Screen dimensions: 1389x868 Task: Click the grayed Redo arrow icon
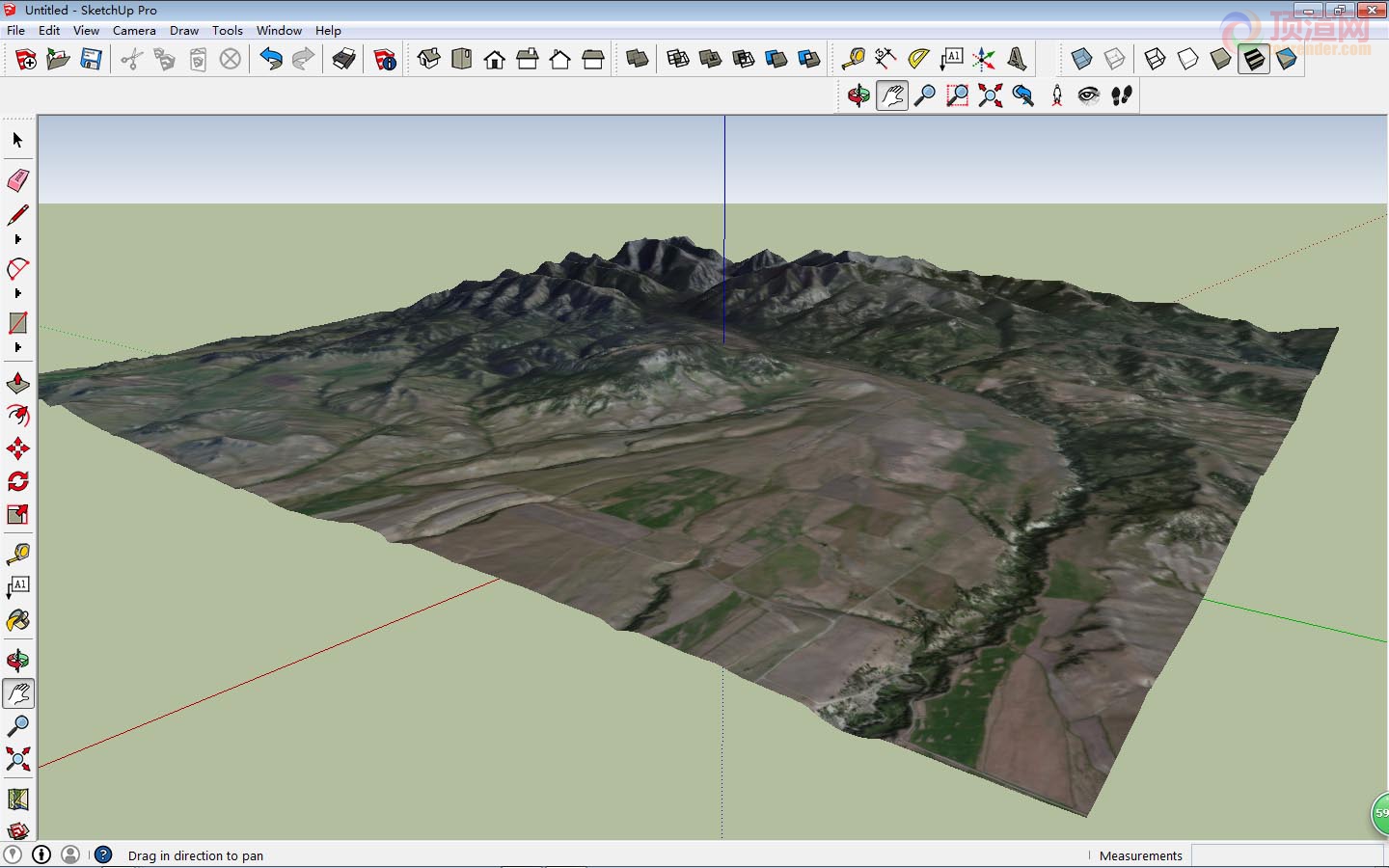point(303,60)
